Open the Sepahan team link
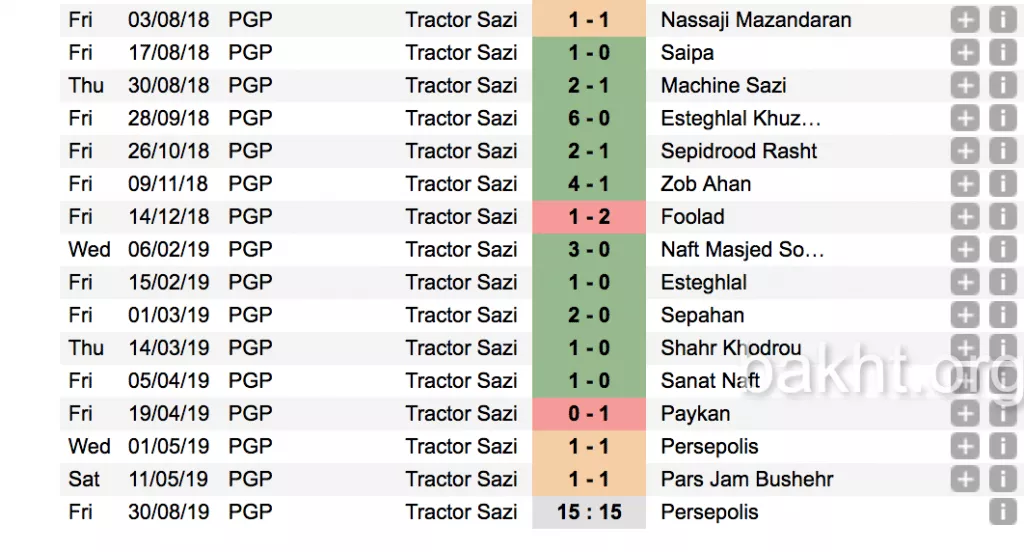The height and width of the screenshot is (552, 1024). (702, 315)
